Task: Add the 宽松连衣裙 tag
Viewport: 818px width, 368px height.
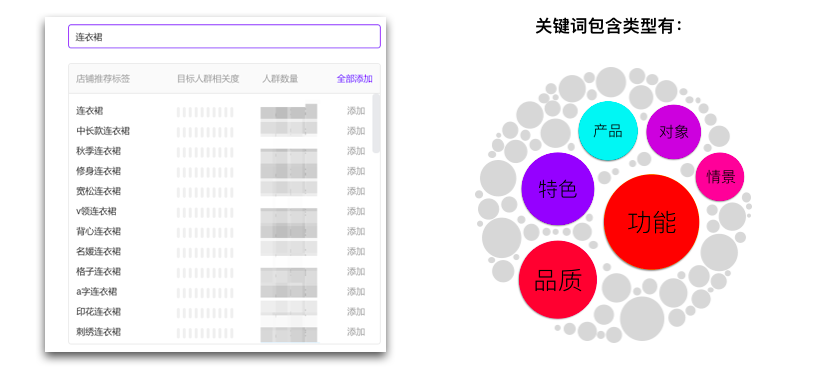Action: click(x=356, y=191)
